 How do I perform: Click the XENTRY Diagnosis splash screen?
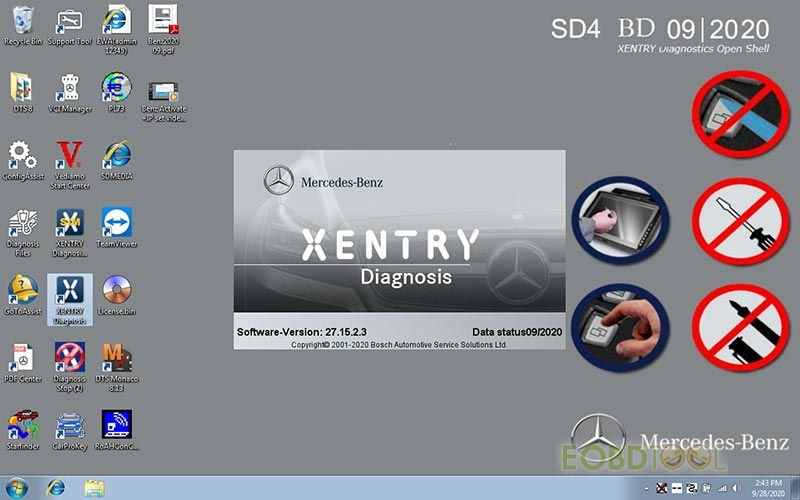(x=399, y=249)
